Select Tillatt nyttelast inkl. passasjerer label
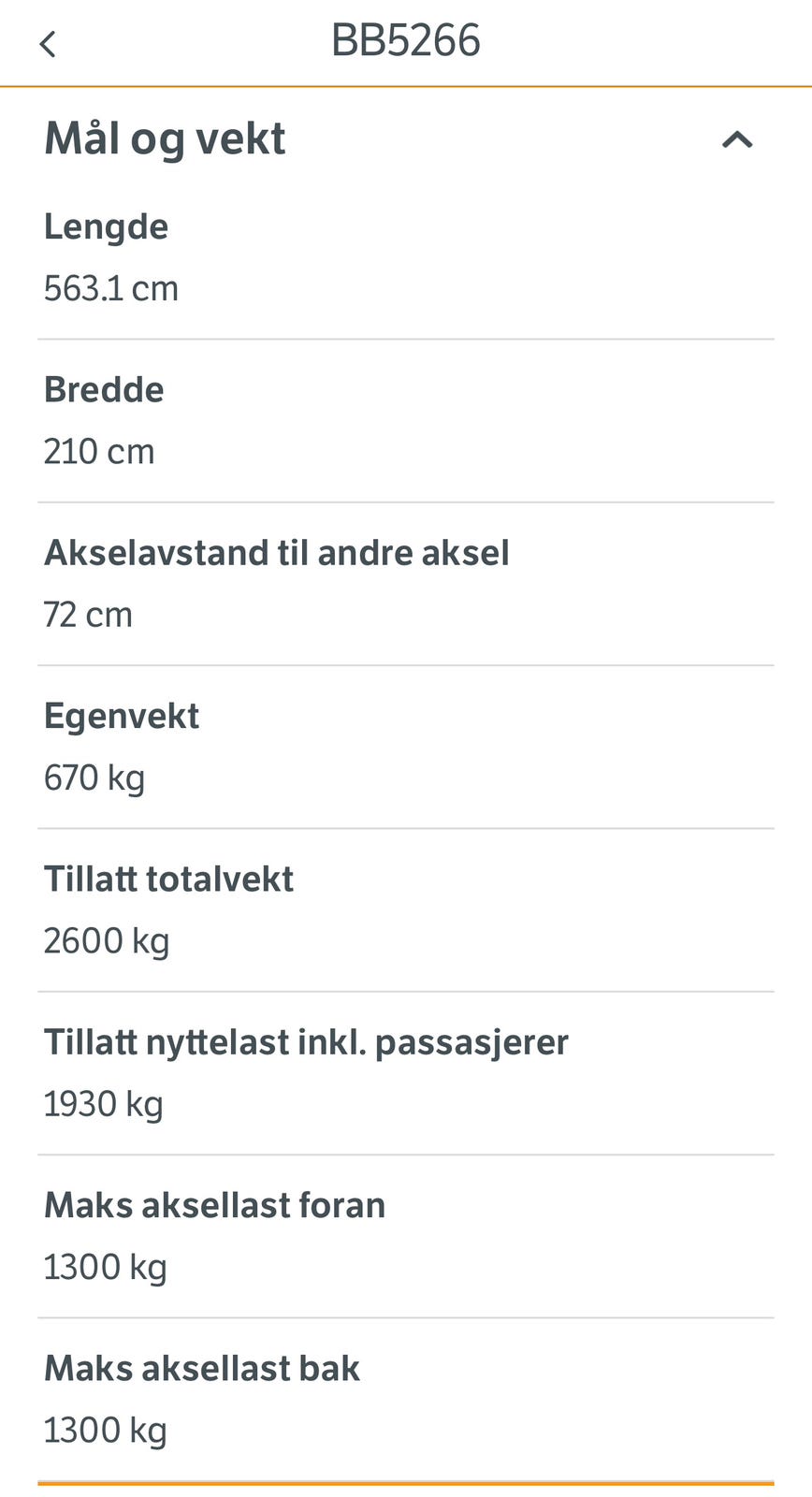812x1497 pixels. [306, 1041]
